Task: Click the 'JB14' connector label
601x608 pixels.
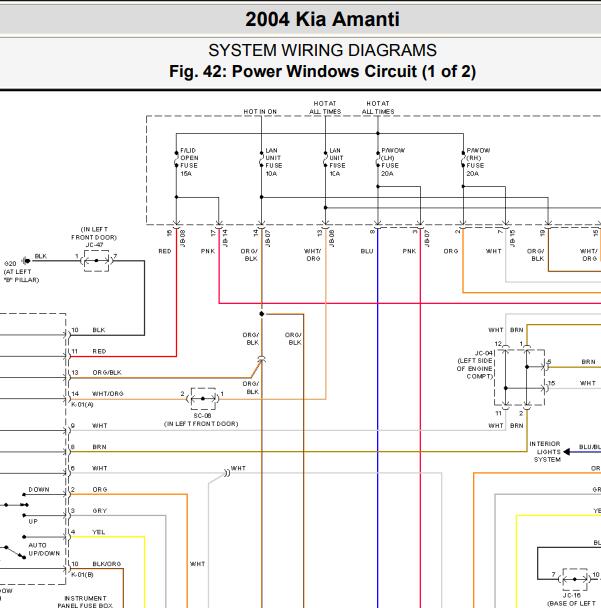Action: pos(225,238)
